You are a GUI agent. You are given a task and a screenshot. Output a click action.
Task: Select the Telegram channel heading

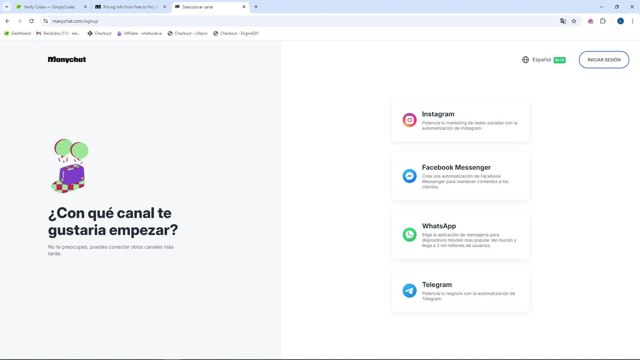coord(437,284)
